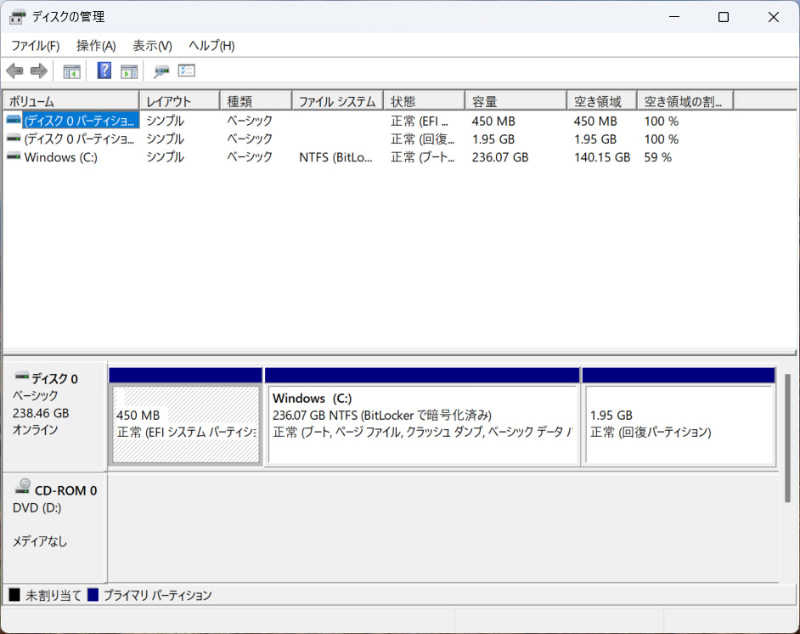The image size is (800, 634).
Task: Sort by the 容量 column header
Action: coord(516,101)
